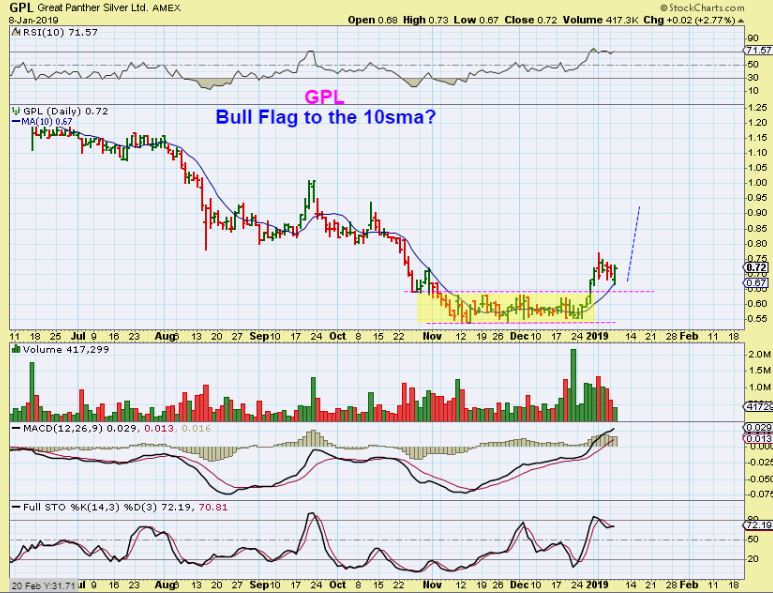Viewport: 773px width, 593px height.
Task: Click the StockCharts.com watermark link
Action: [702, 7]
